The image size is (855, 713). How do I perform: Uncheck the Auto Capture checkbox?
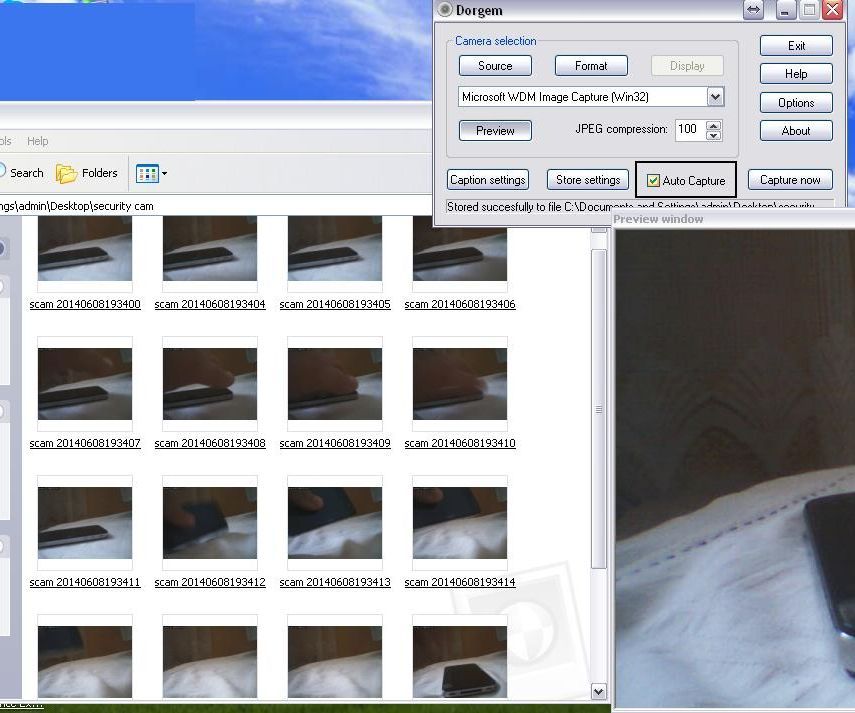(x=653, y=180)
